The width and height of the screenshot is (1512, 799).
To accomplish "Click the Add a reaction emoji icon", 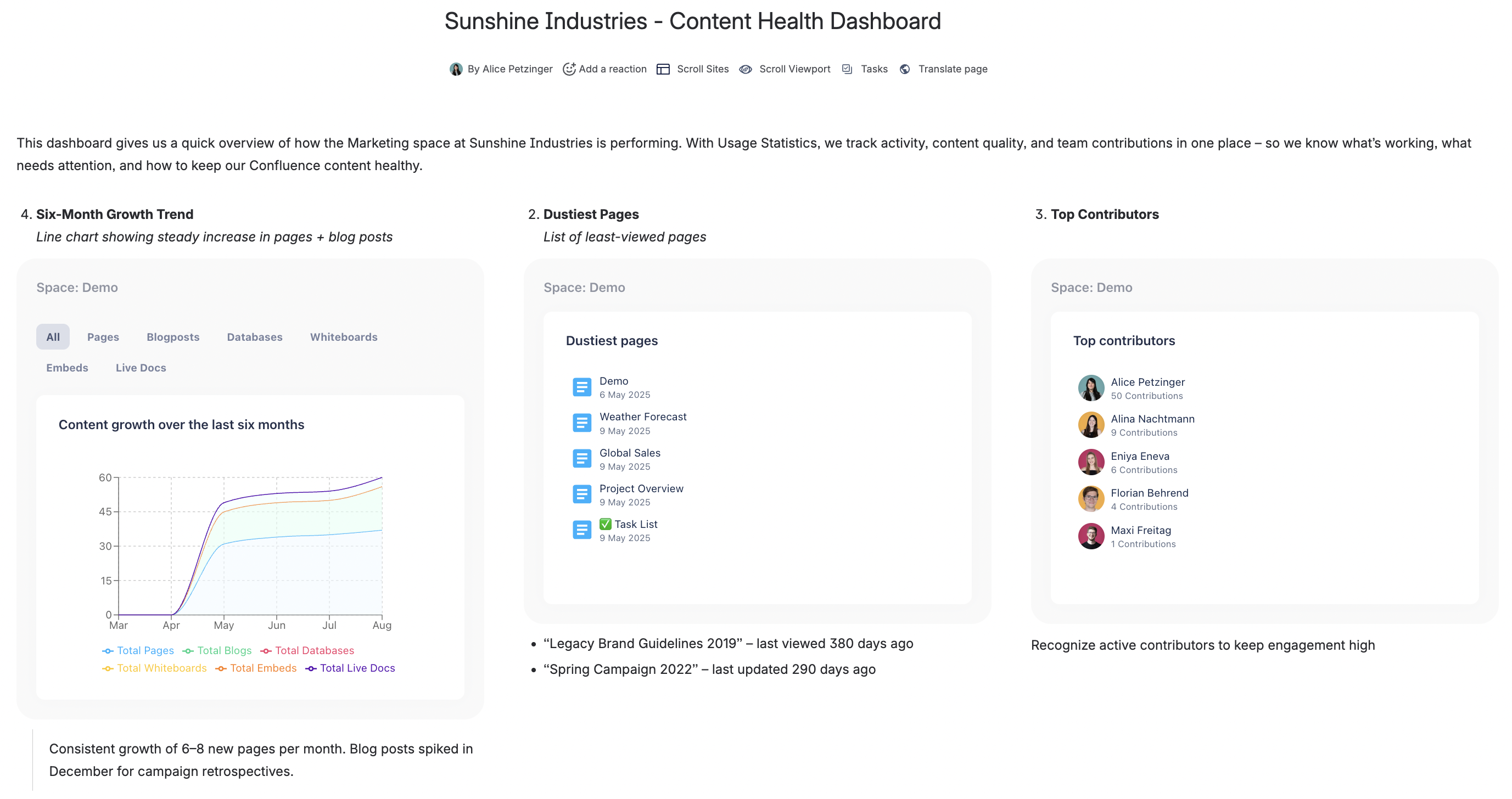I will 569,69.
